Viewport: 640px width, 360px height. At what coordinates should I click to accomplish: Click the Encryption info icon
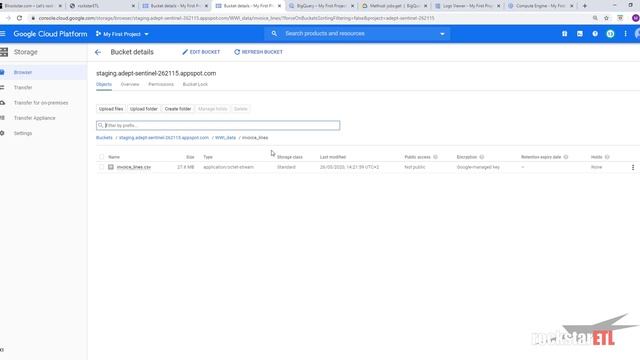tap(482, 157)
